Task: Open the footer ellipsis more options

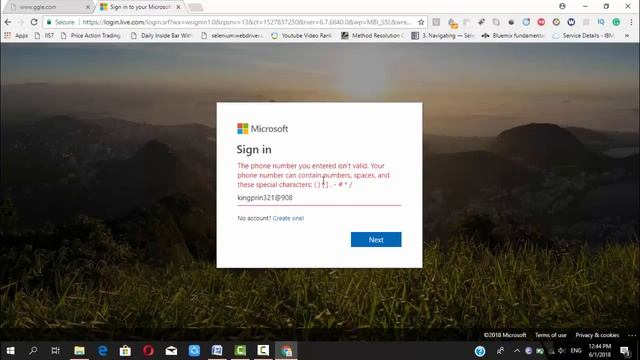Action: click(632, 335)
